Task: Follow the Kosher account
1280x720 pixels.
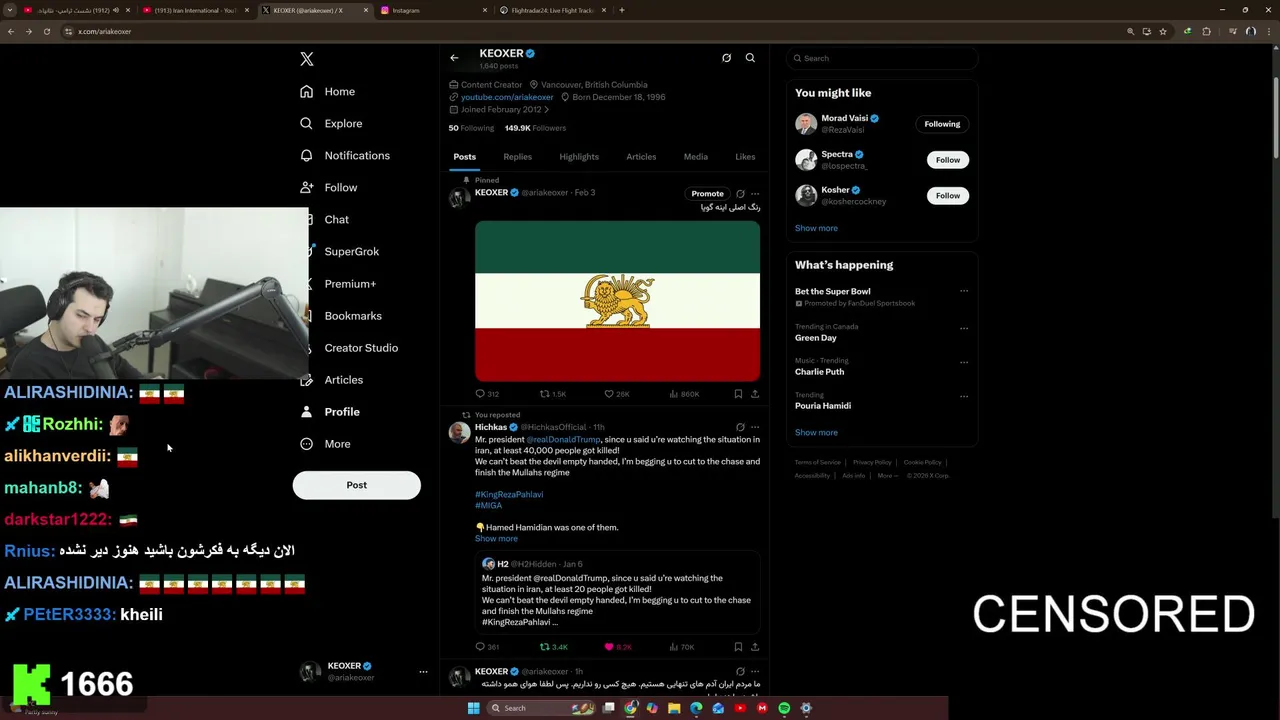Action: click(947, 196)
